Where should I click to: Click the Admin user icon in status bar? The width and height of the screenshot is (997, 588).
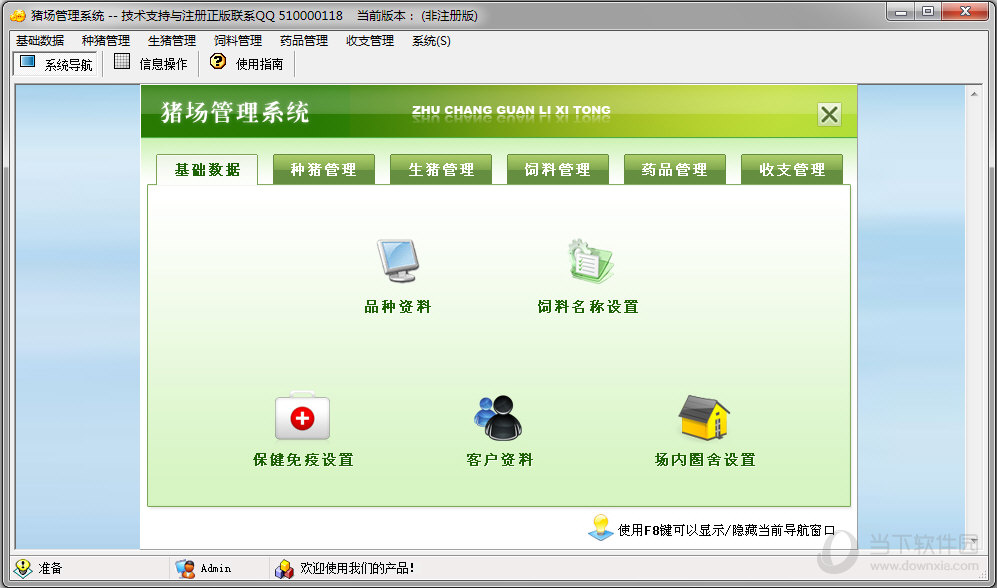point(185,568)
